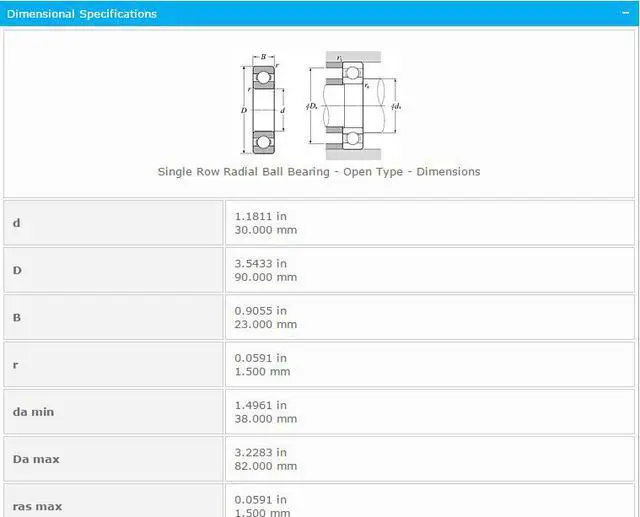Select the 'ras max' row label
The height and width of the screenshot is (517, 640).
click(37, 506)
